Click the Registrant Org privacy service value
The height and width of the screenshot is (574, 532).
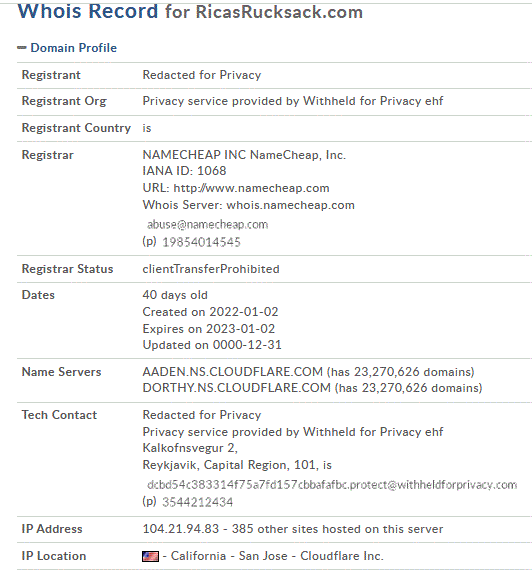click(293, 101)
